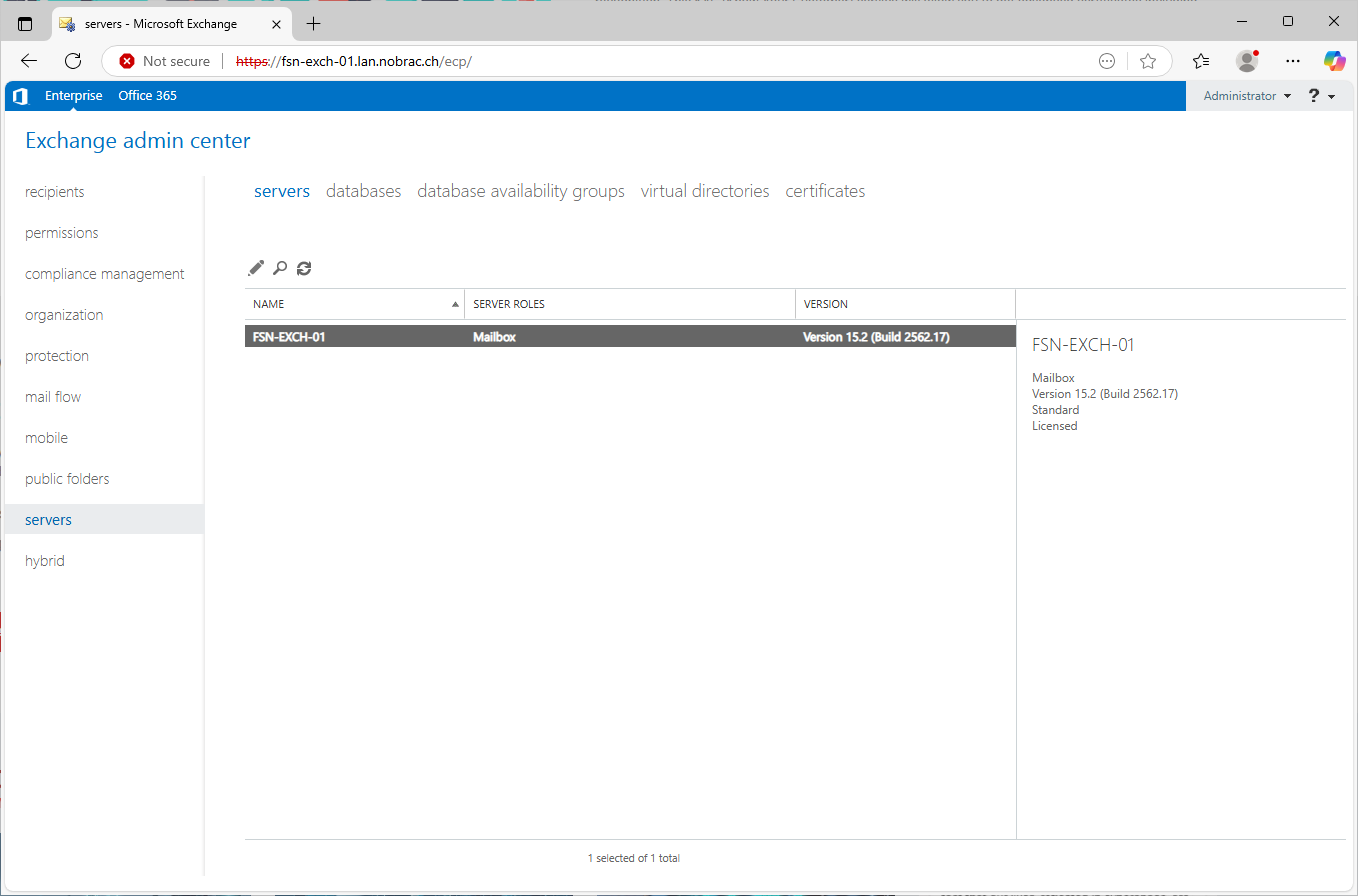Open the favorites list icon
This screenshot has height=896, width=1358.
pyautogui.click(x=1201, y=61)
